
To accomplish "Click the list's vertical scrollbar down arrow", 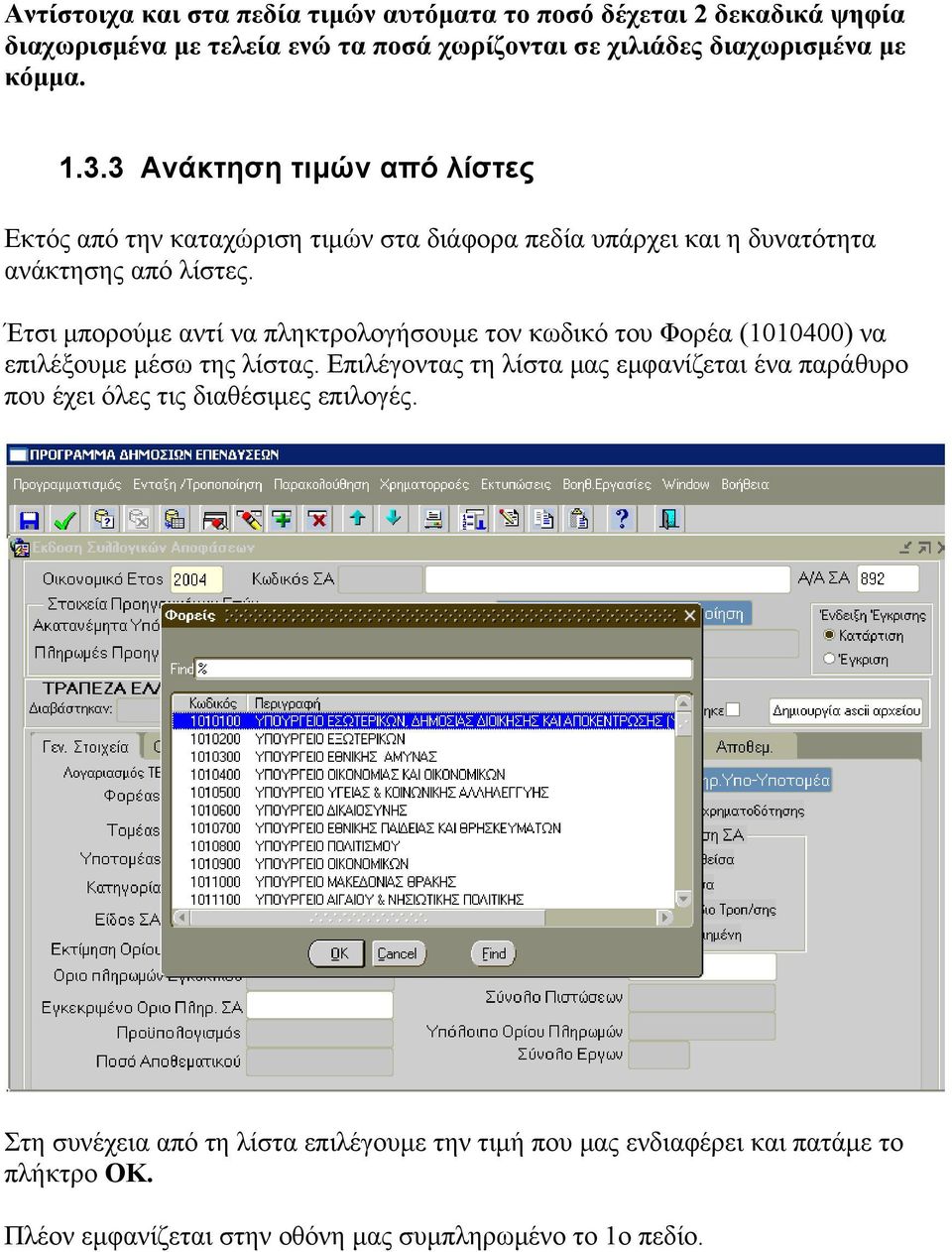I will pos(683,899).
